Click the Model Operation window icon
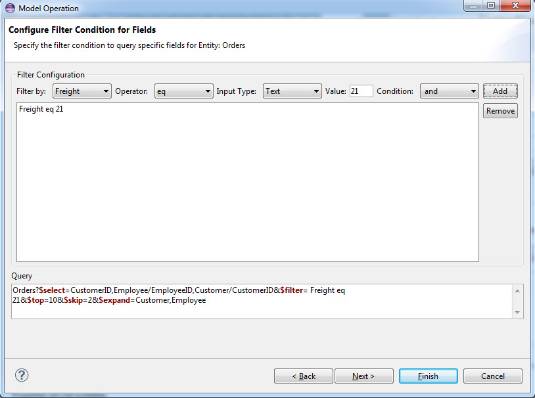 tap(11, 8)
